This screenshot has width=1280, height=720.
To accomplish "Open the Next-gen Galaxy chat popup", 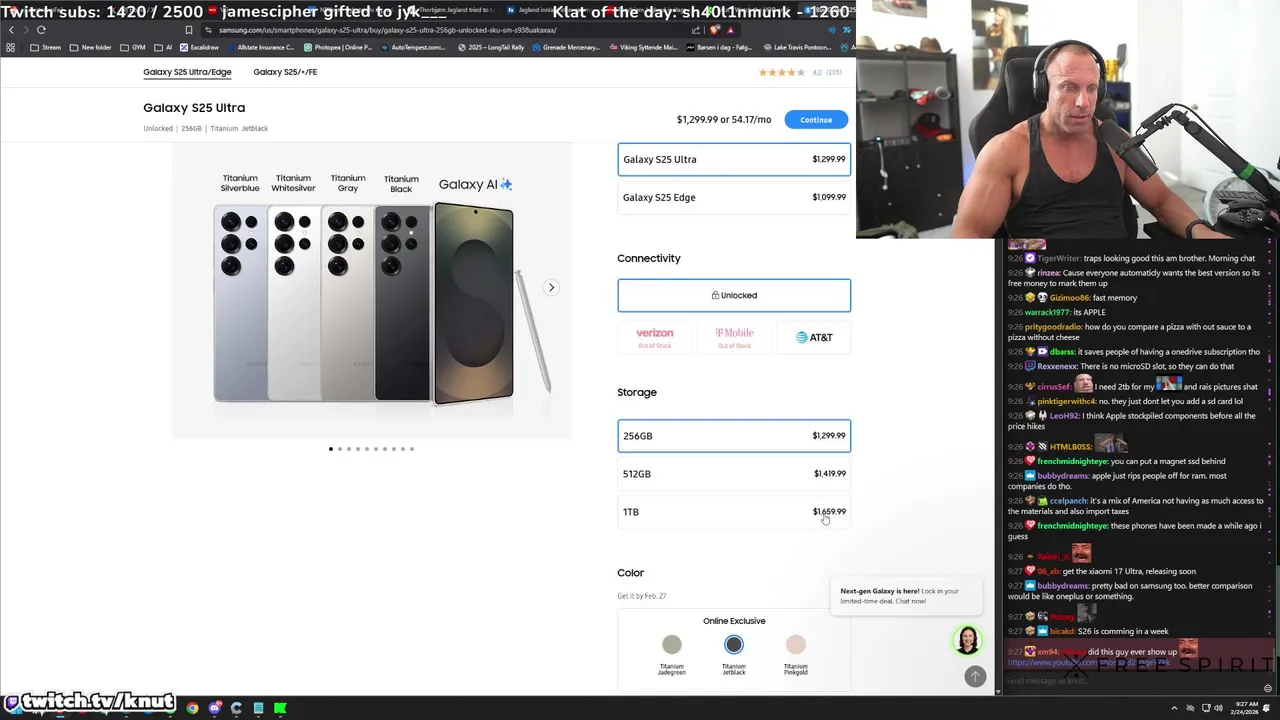I will click(x=907, y=596).
